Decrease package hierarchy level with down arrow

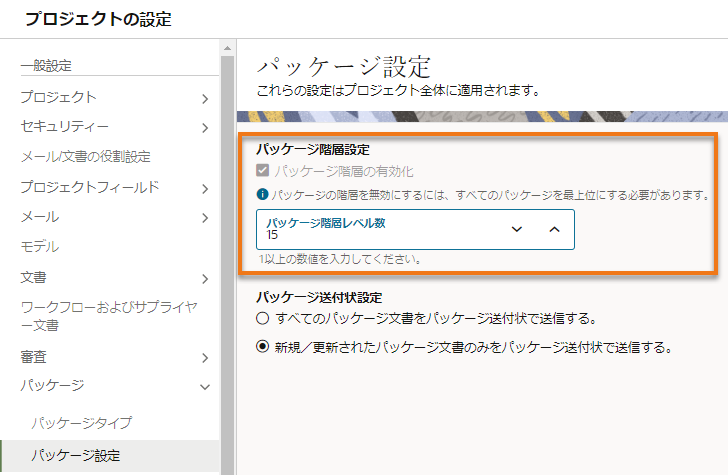(517, 229)
